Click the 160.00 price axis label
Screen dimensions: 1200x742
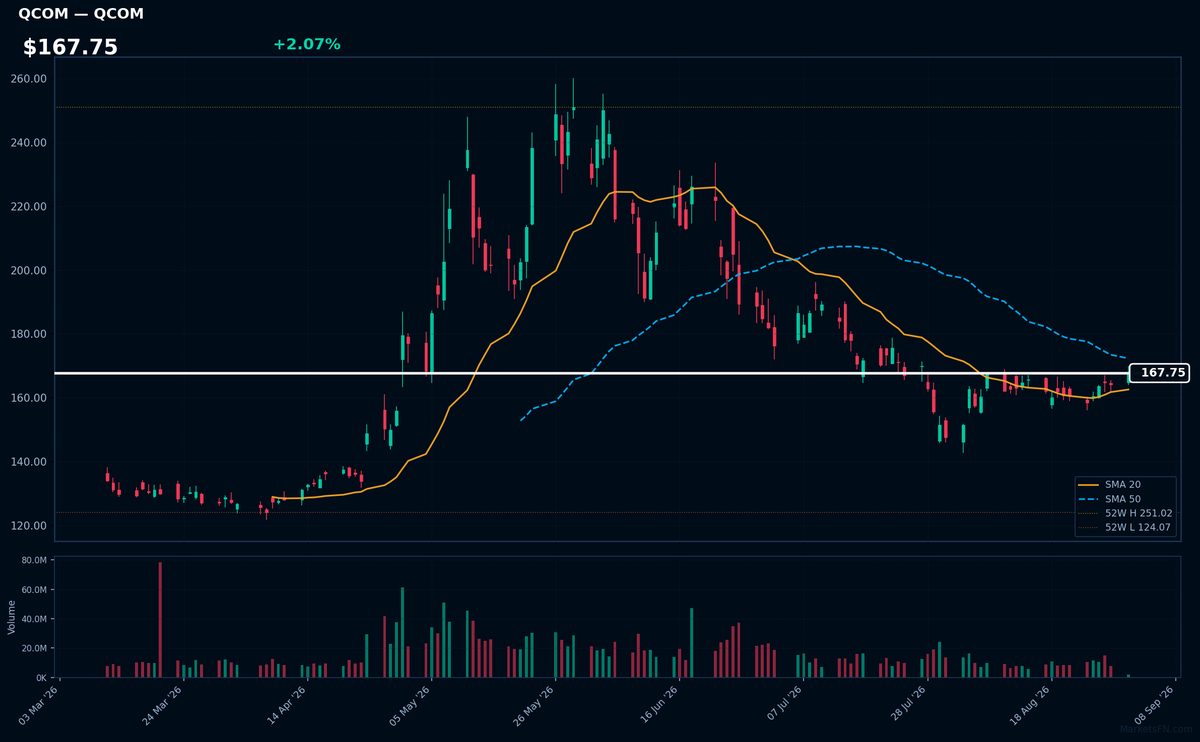(29, 398)
